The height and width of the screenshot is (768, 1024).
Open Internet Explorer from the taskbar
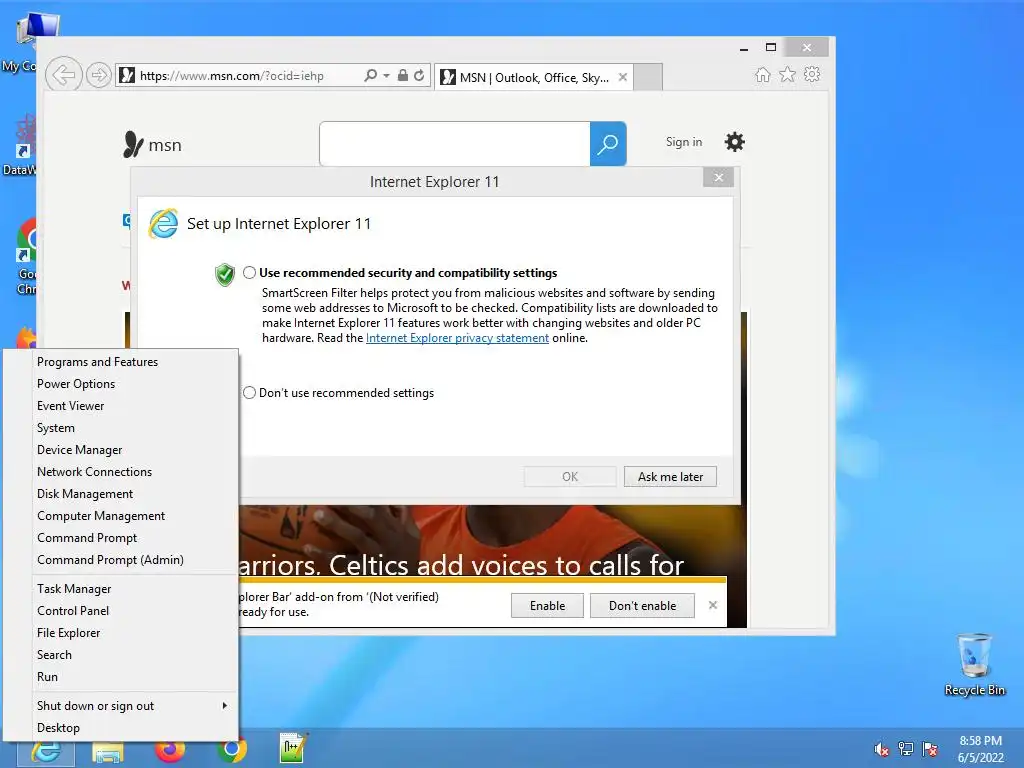pos(46,752)
